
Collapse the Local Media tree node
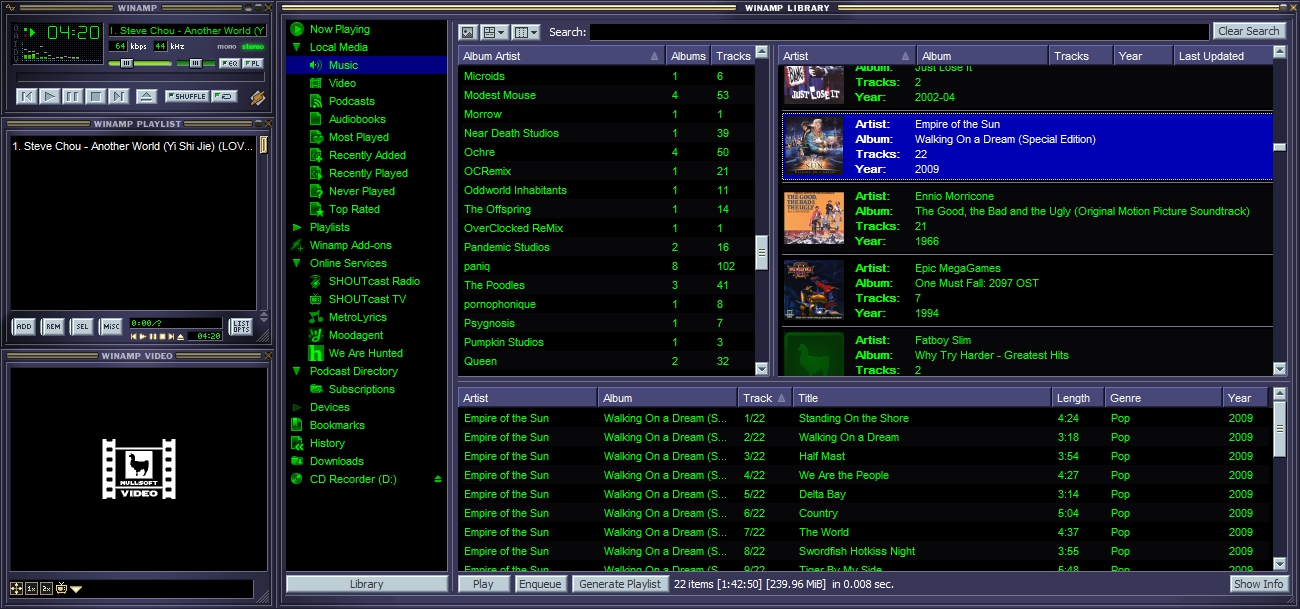point(297,47)
